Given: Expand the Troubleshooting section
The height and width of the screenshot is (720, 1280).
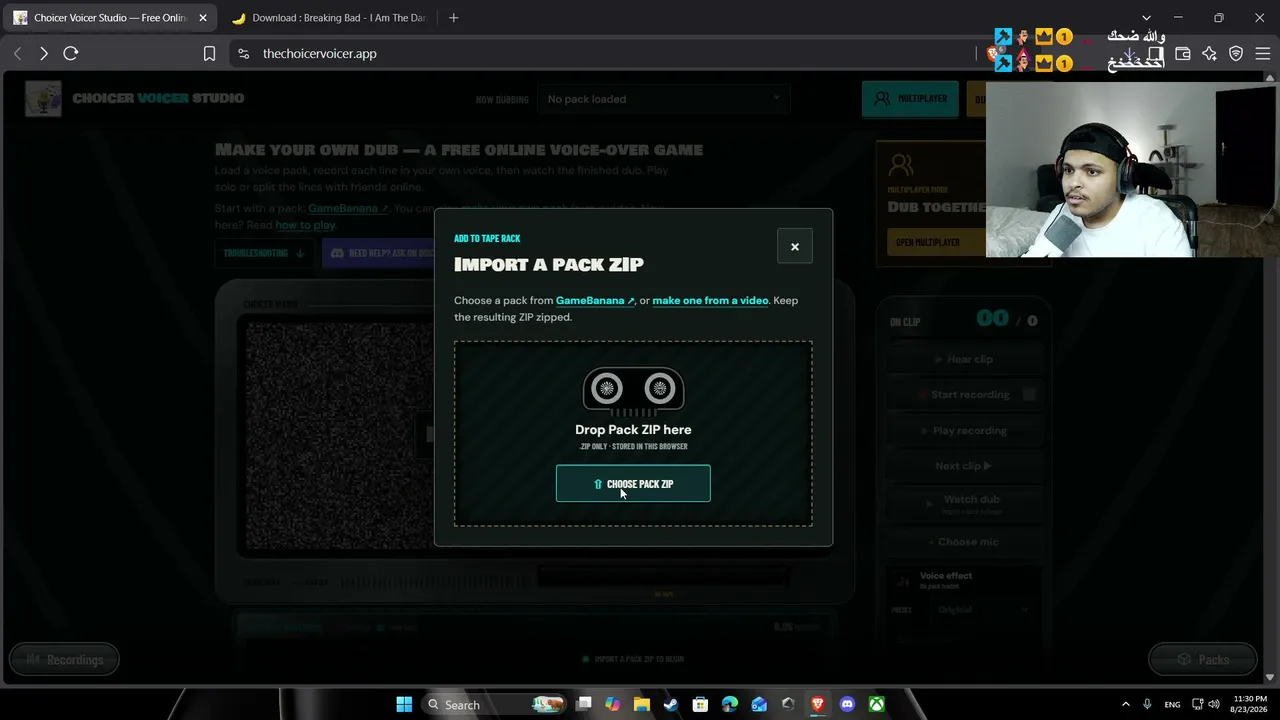Looking at the screenshot, I should pos(264,253).
